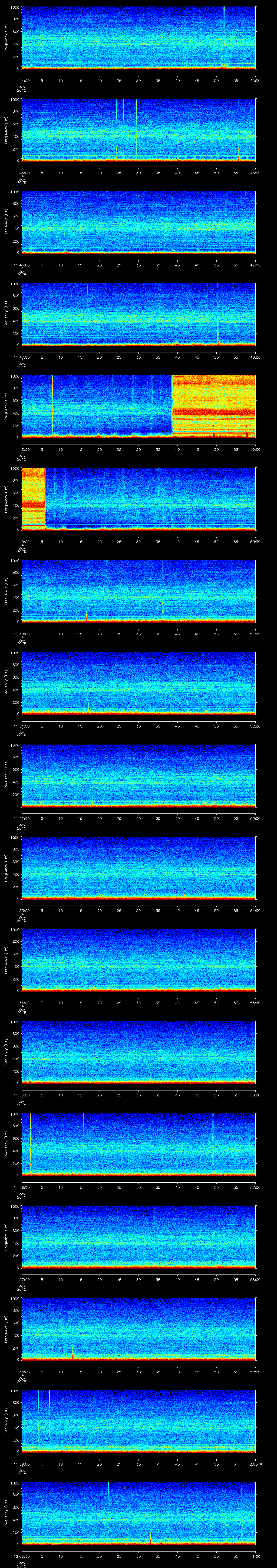Click the 11:44:00 start time label
This screenshot has width=277, height=1568.
click(x=21, y=80)
